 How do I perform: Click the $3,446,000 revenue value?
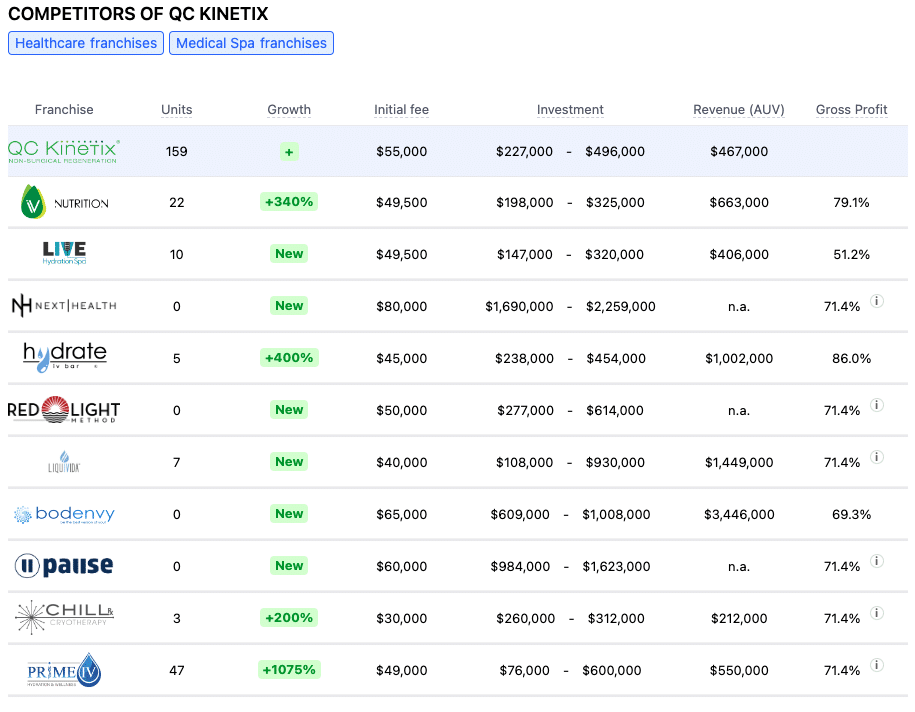739,514
